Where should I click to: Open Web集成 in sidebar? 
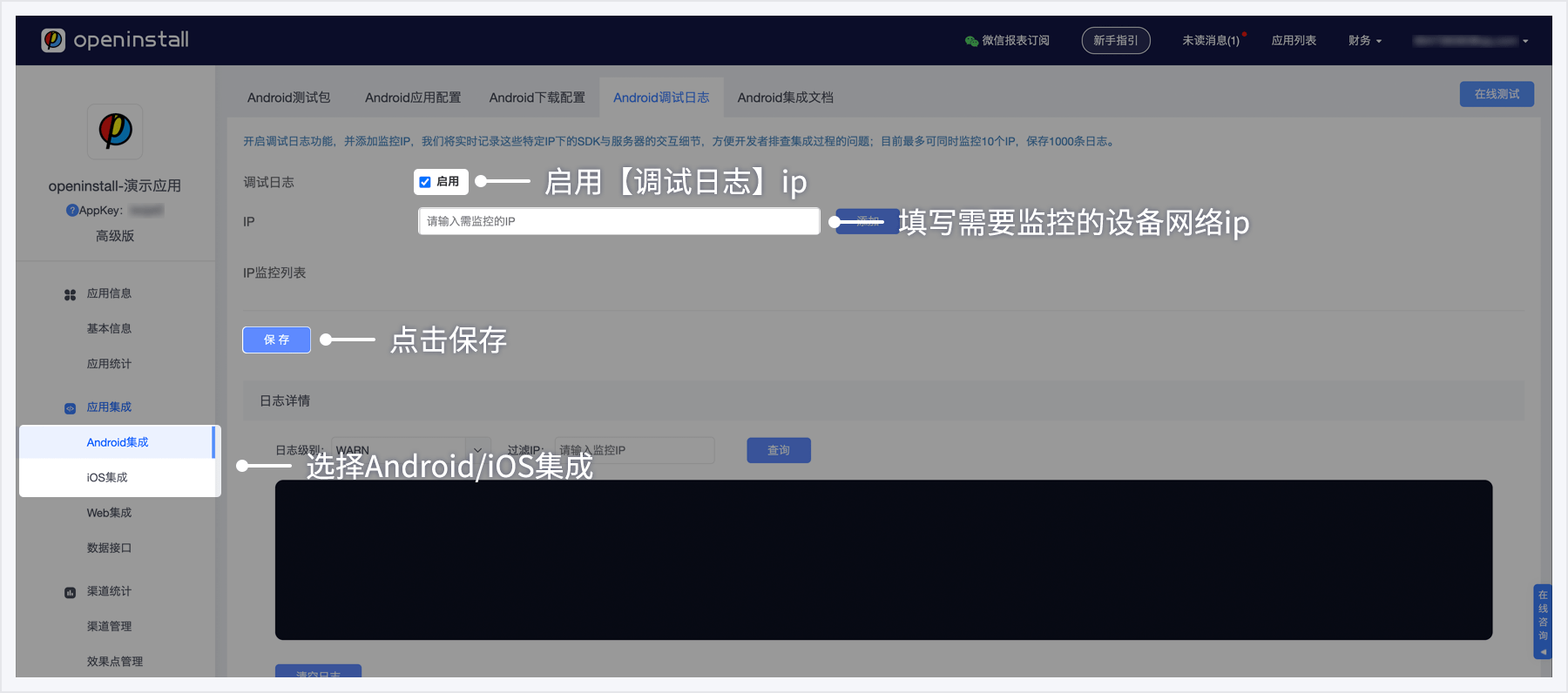pos(109,513)
